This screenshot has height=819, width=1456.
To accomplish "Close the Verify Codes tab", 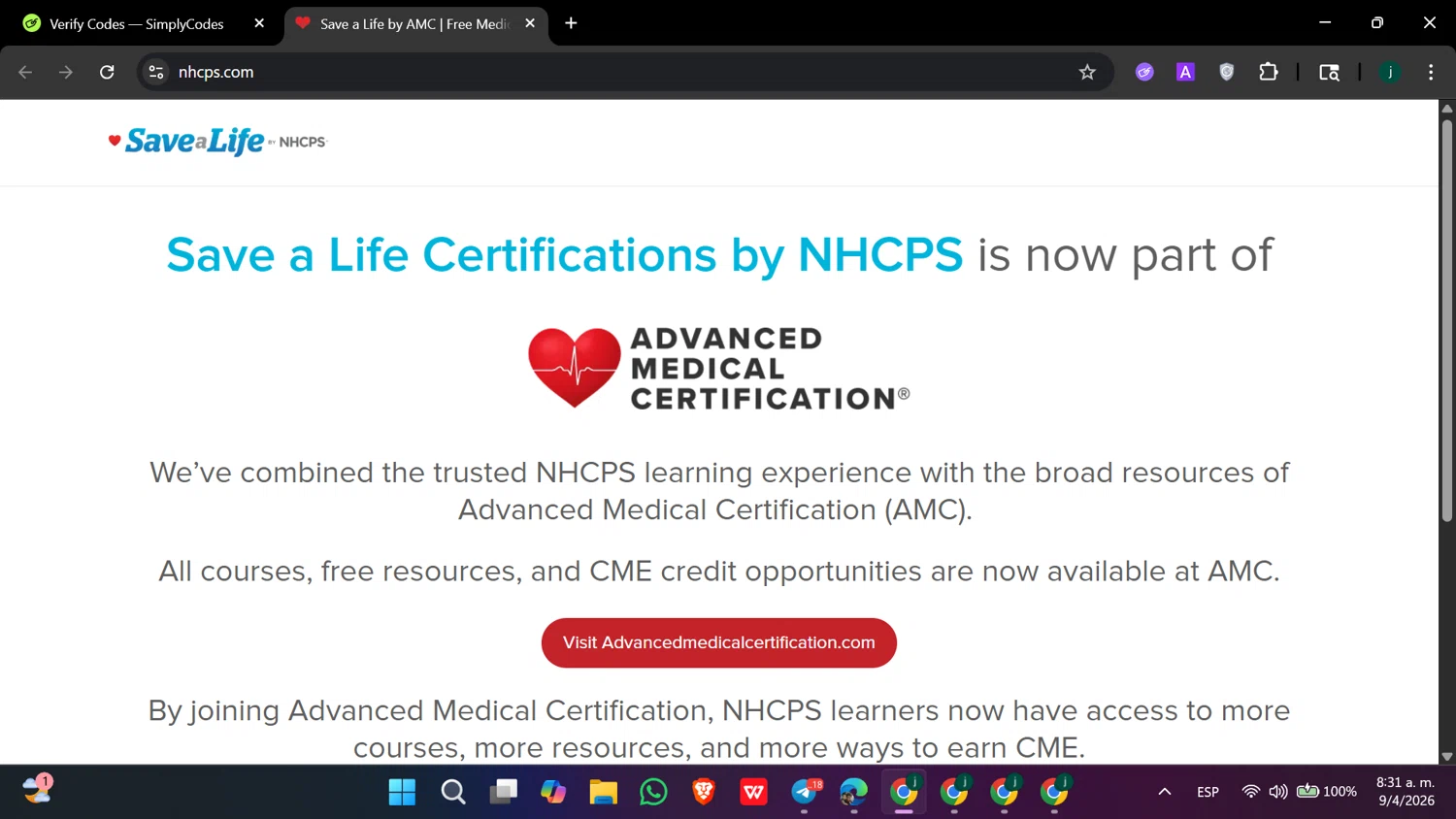I will coord(259,23).
